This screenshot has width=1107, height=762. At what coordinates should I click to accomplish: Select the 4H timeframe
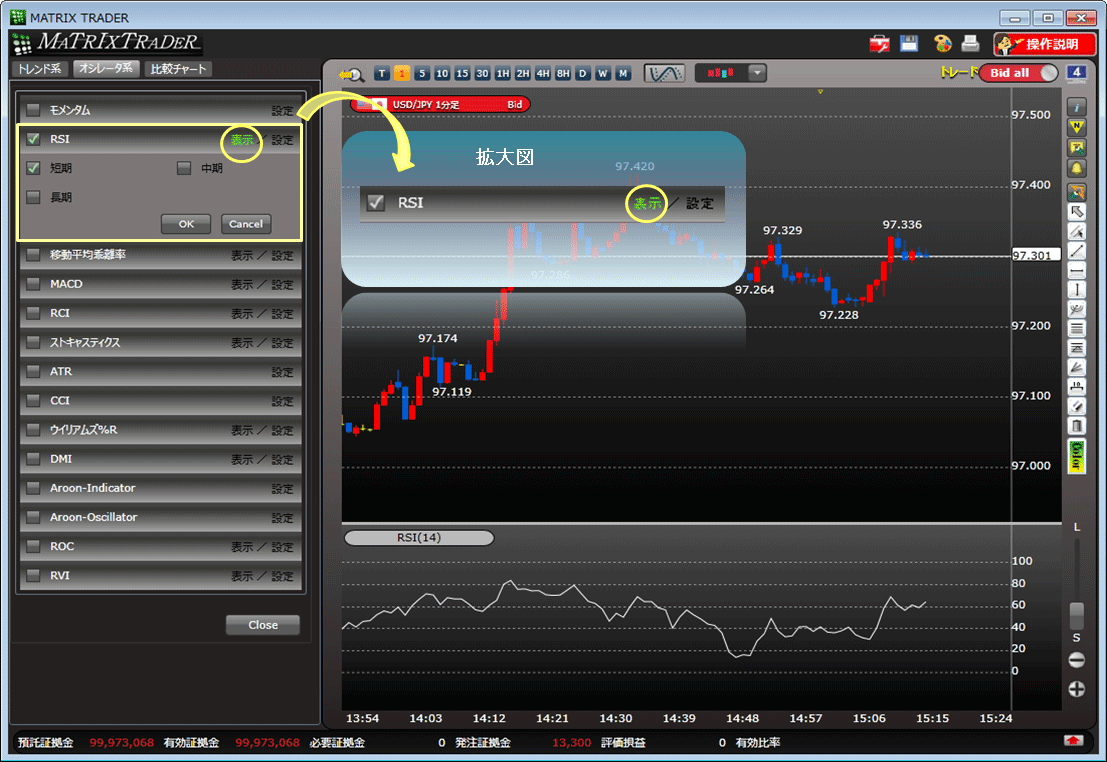(x=543, y=73)
